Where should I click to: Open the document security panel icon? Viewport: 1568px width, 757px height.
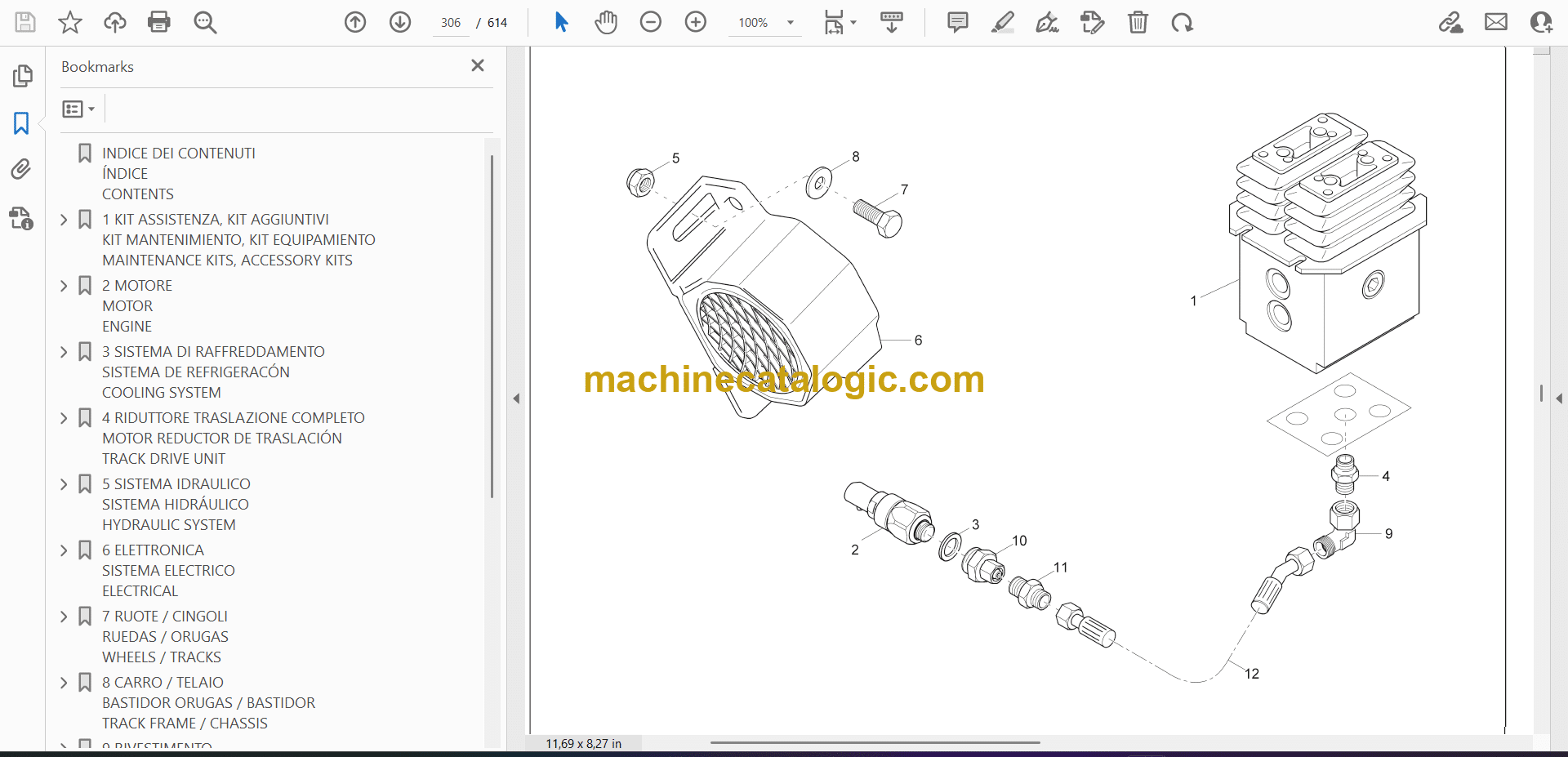[x=21, y=218]
